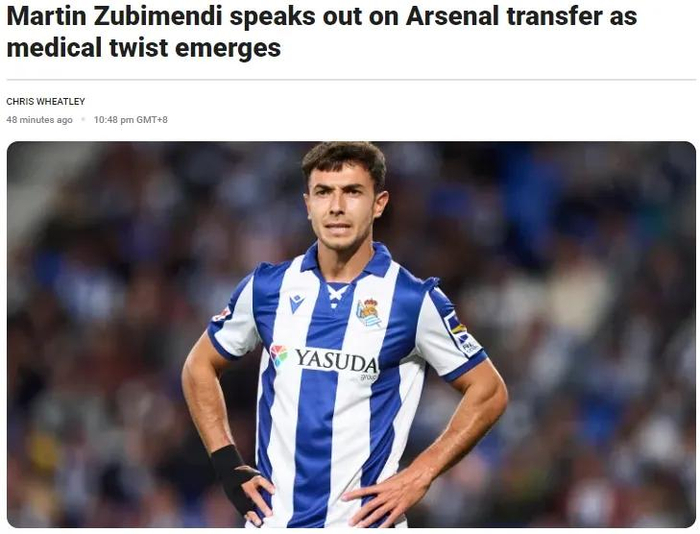Click the player's face in the photo
Image resolution: width=700 pixels, height=534 pixels.
[x=342, y=205]
